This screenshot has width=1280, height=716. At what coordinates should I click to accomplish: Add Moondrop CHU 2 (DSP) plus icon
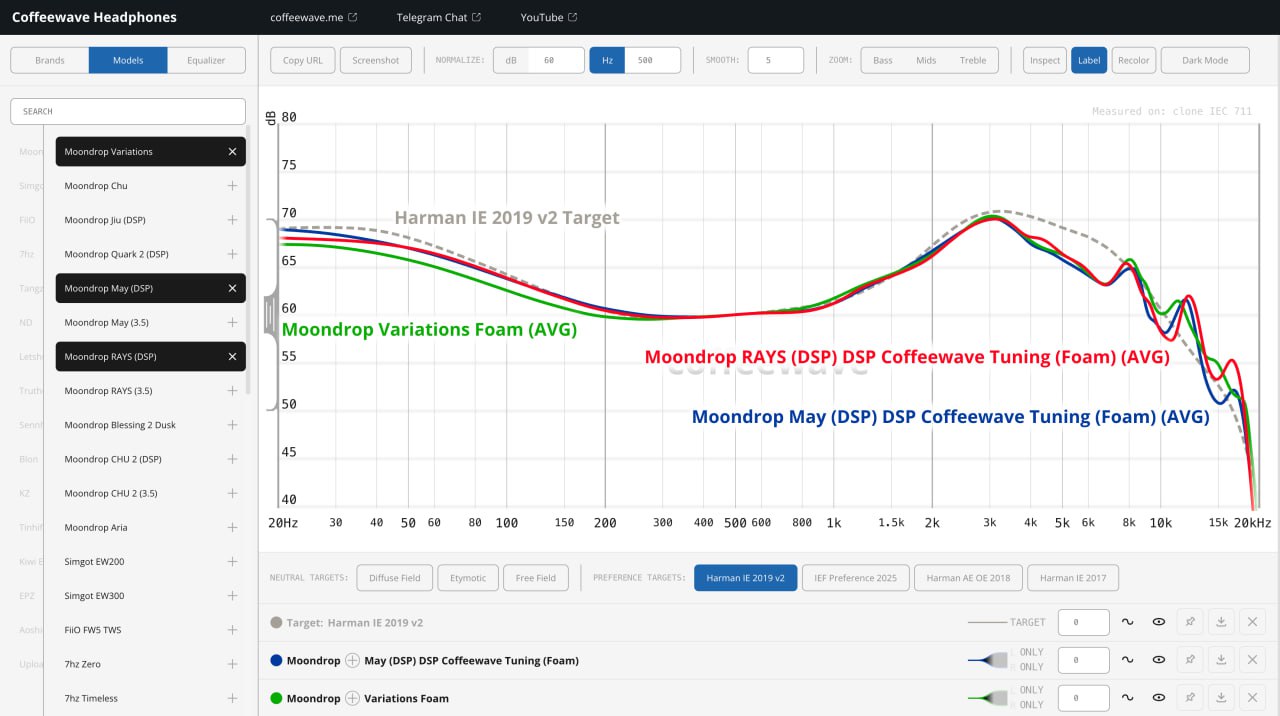point(232,459)
